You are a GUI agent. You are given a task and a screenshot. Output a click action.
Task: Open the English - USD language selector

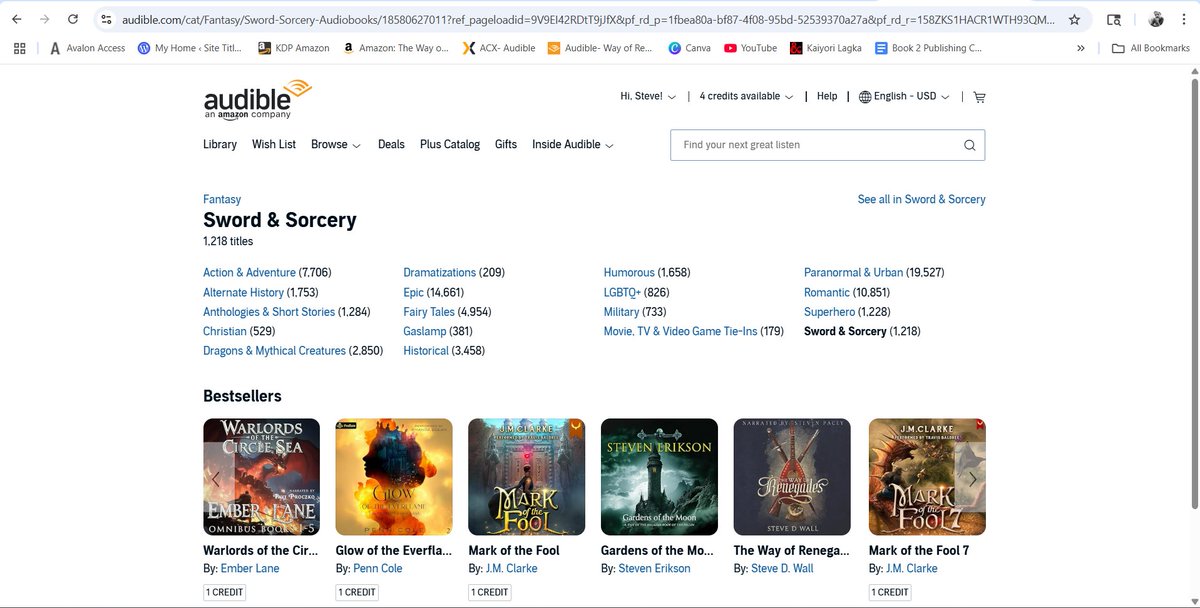(x=905, y=96)
